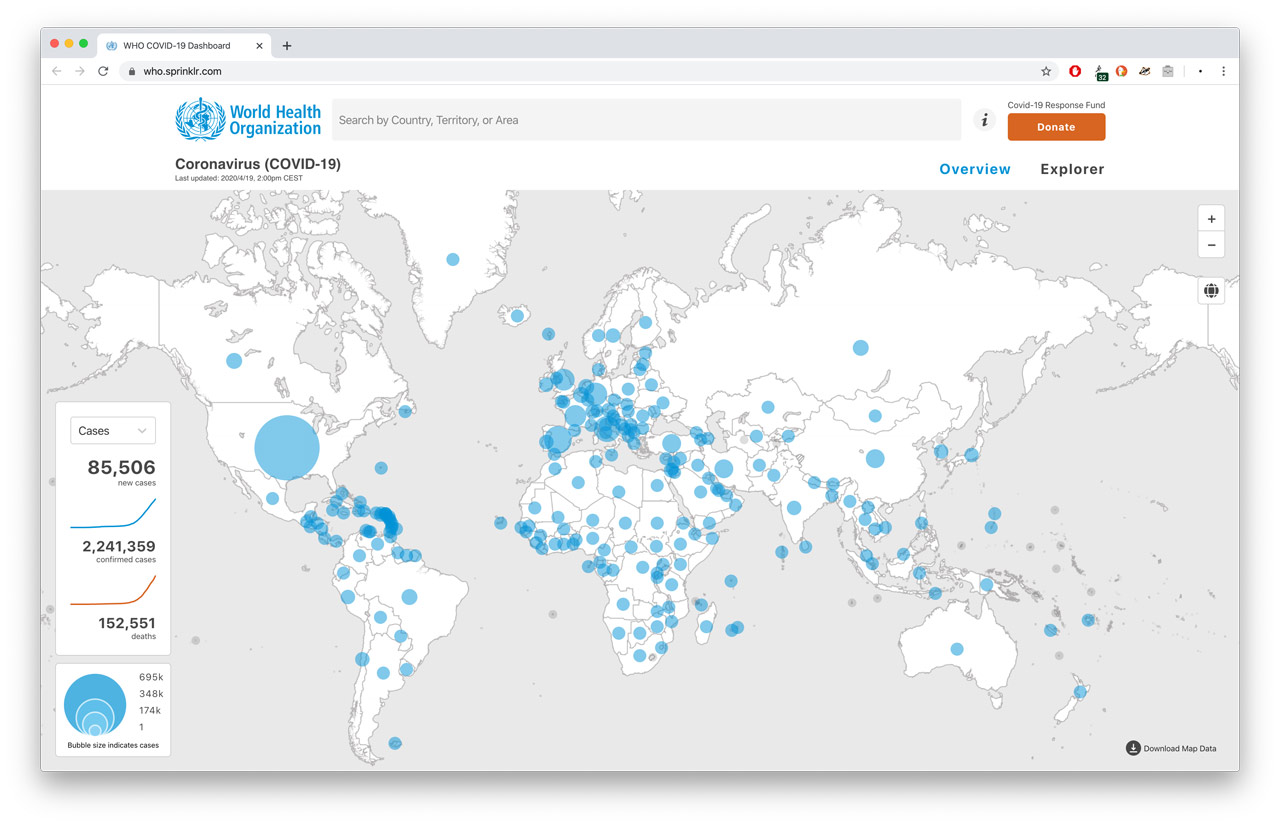Open the DuckDuckGo extension

(1121, 71)
